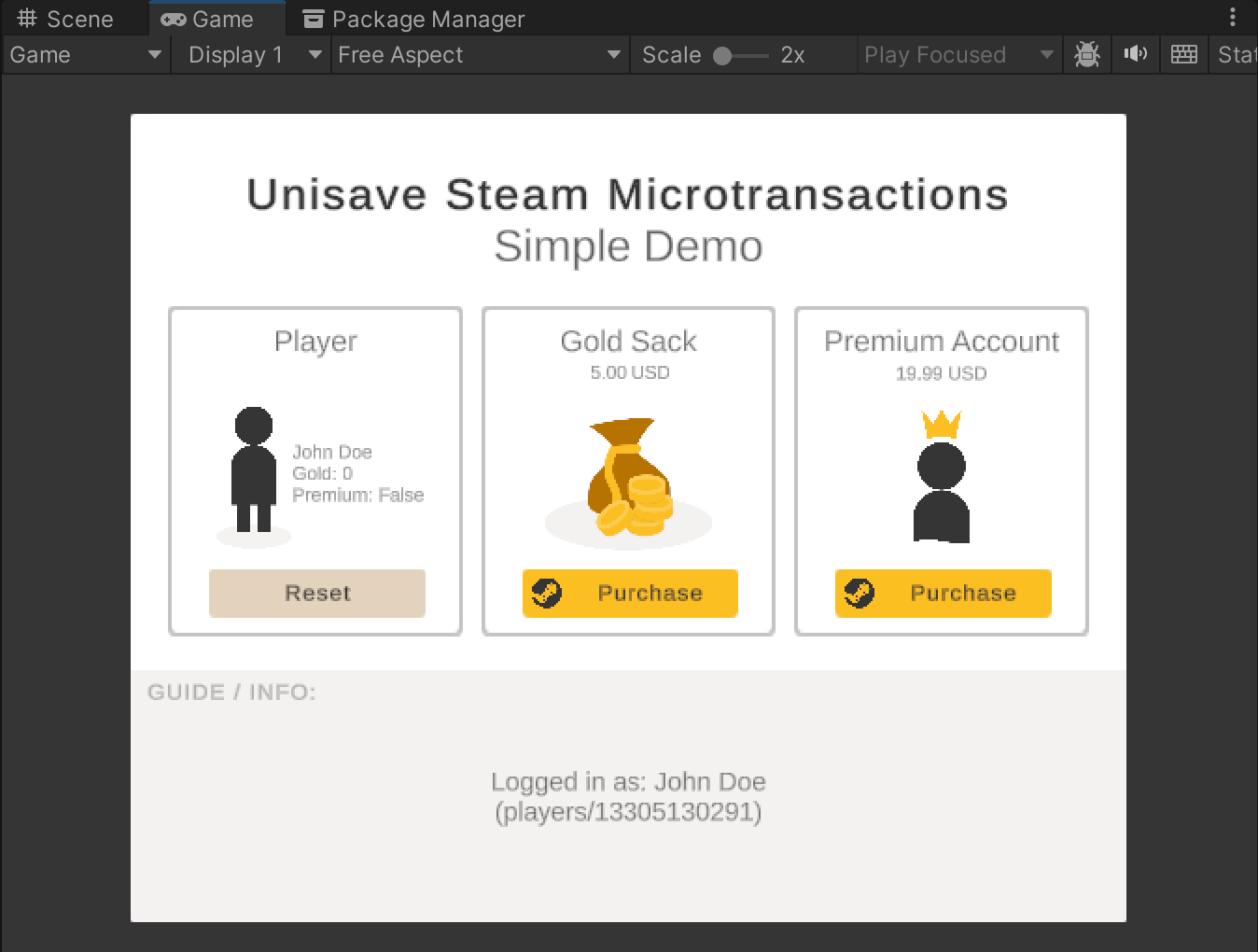Image resolution: width=1258 pixels, height=952 pixels.
Task: Select the Game tab
Action: click(208, 19)
